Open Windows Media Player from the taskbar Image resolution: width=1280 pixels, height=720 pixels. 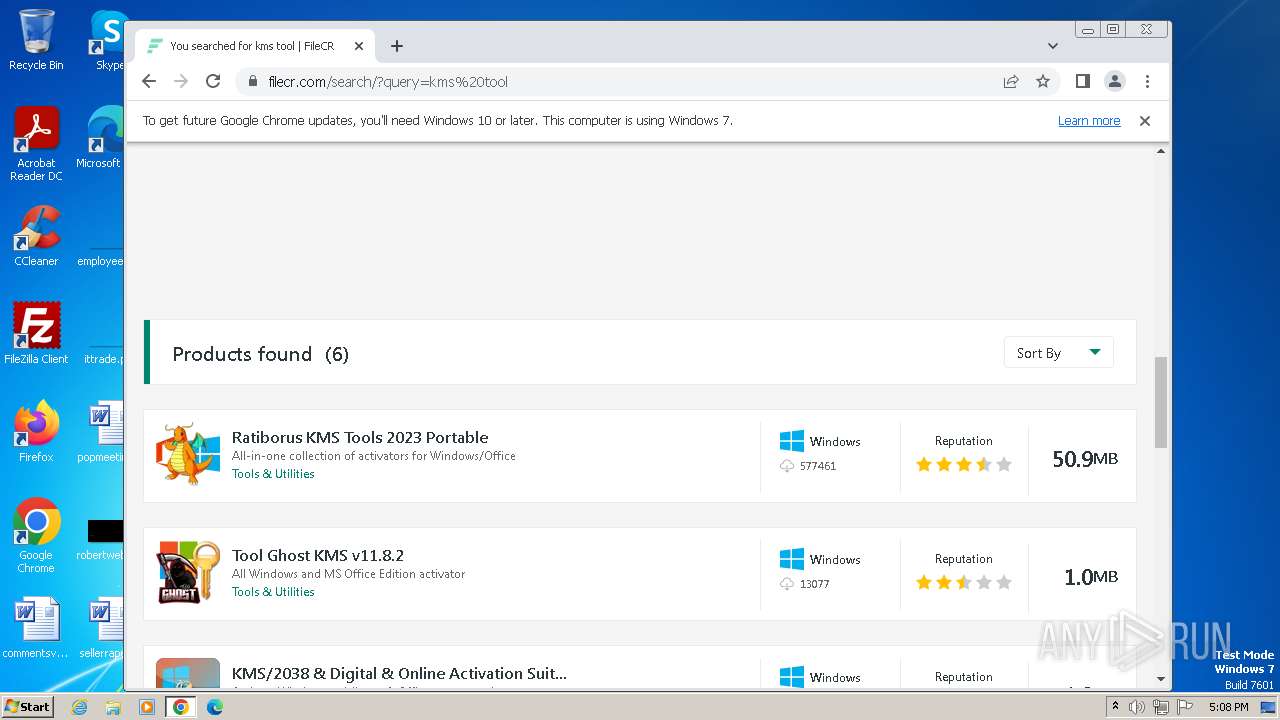(147, 707)
